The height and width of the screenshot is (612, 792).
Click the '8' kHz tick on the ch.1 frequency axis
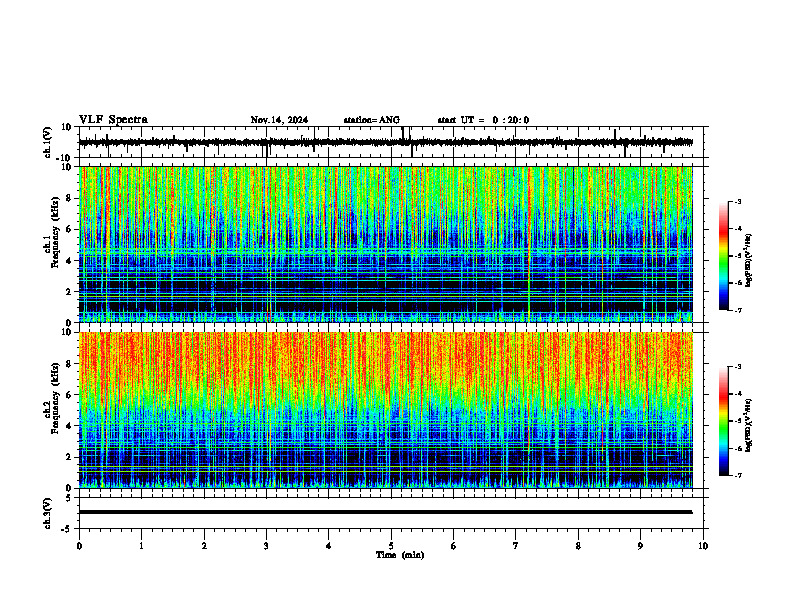[70, 198]
